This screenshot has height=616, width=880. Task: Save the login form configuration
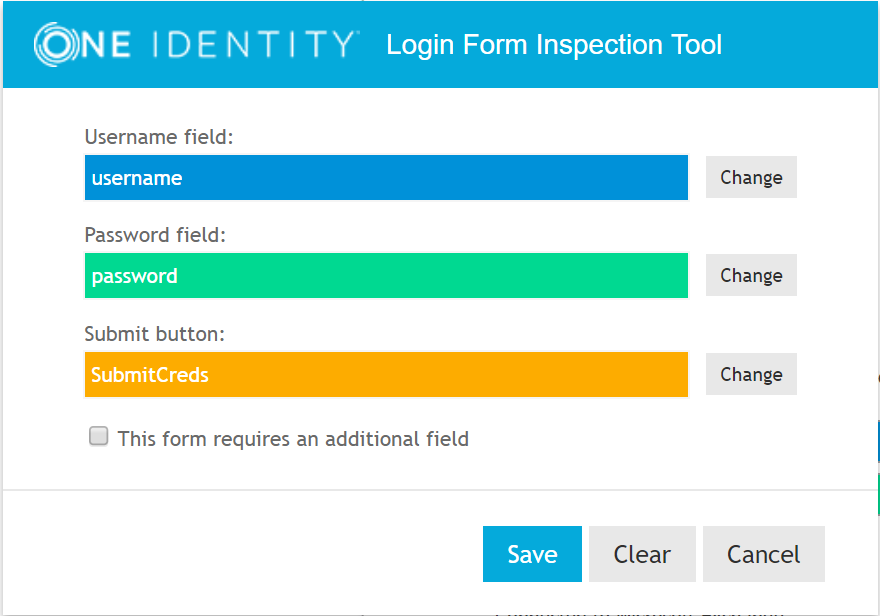(x=532, y=554)
